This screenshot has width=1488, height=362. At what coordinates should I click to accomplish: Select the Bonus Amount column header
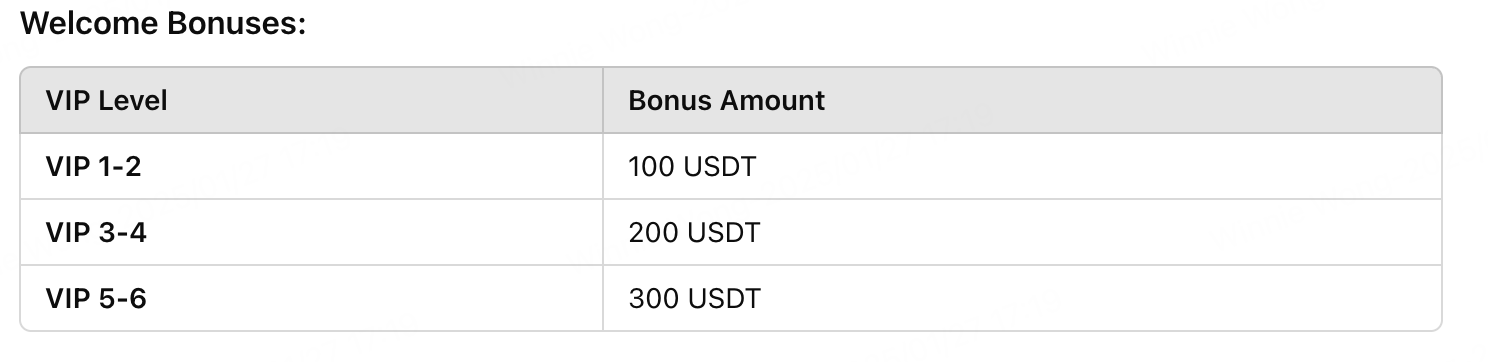[1022, 100]
